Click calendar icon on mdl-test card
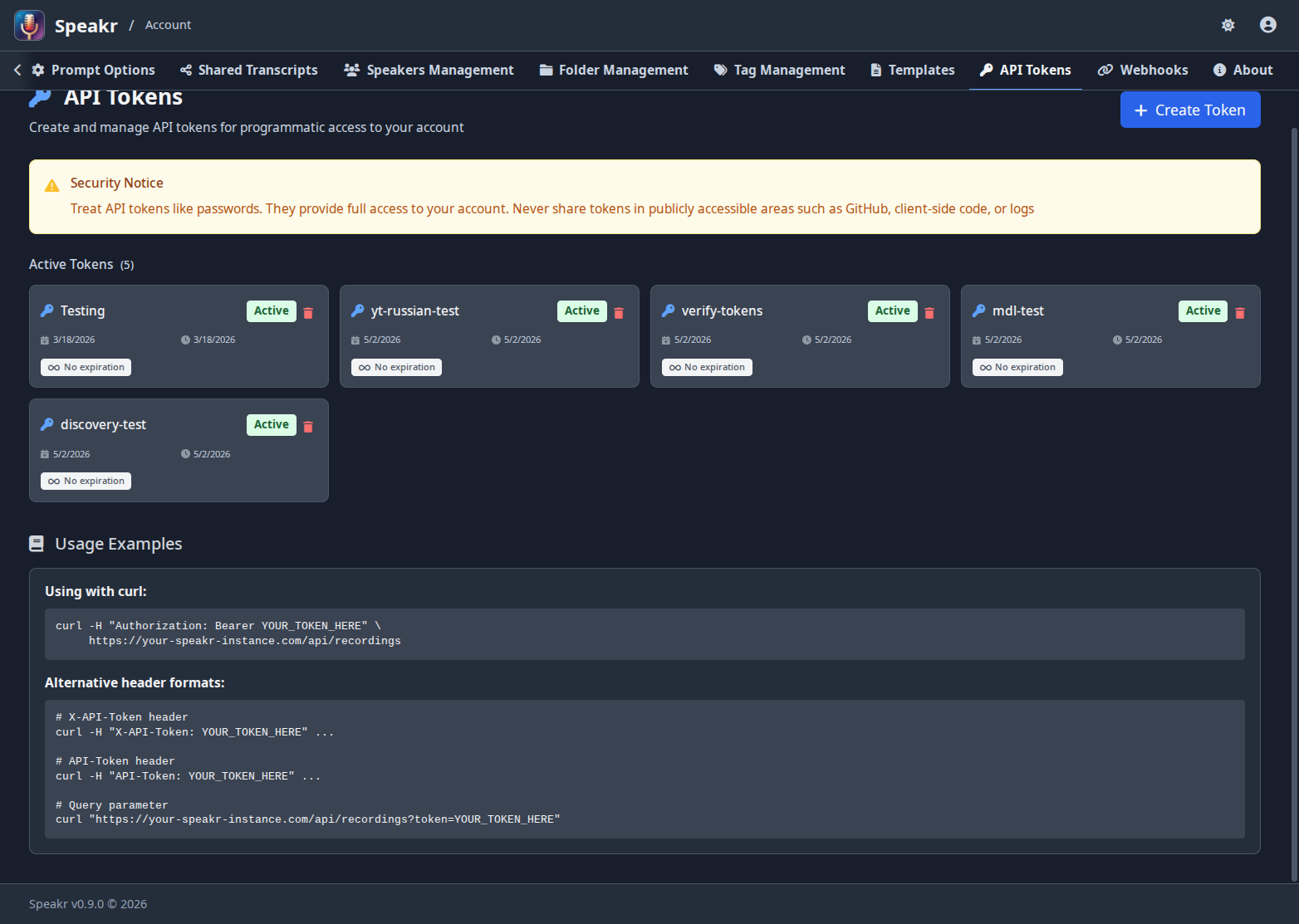 click(977, 340)
